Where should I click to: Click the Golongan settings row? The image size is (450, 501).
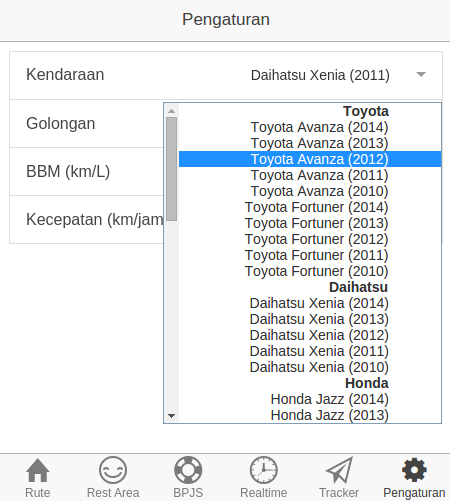coord(87,124)
